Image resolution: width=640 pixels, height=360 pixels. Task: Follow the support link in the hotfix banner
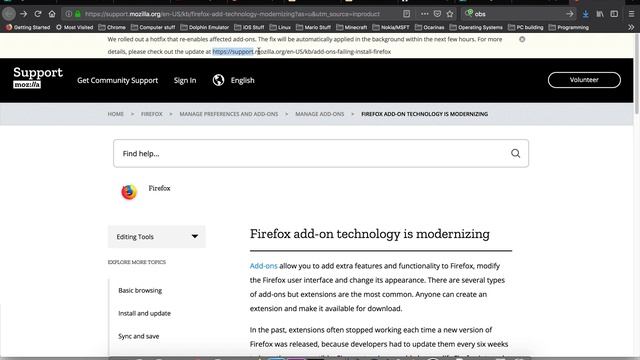(302, 52)
